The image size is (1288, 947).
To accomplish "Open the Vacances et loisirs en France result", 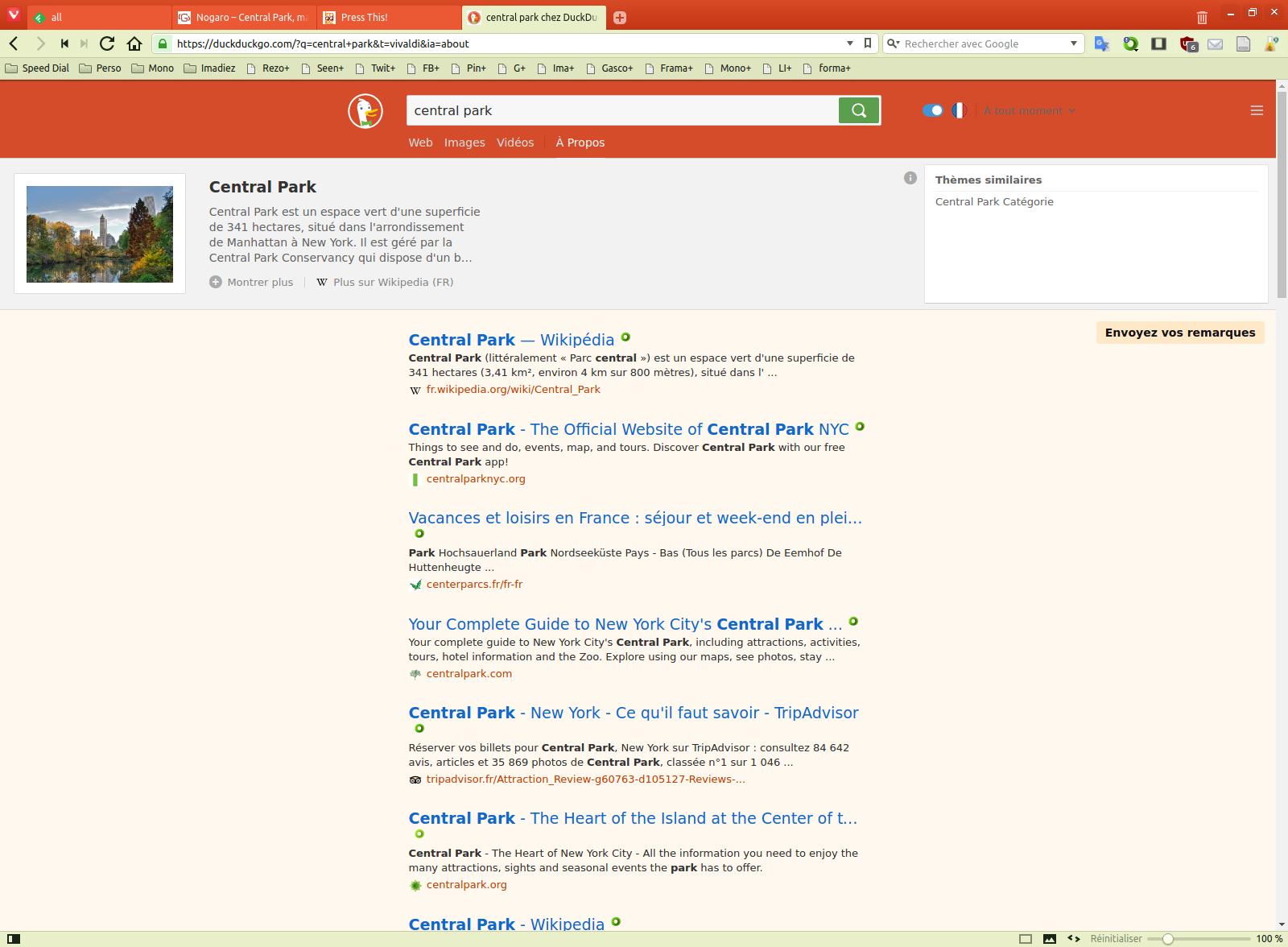I will click(635, 518).
